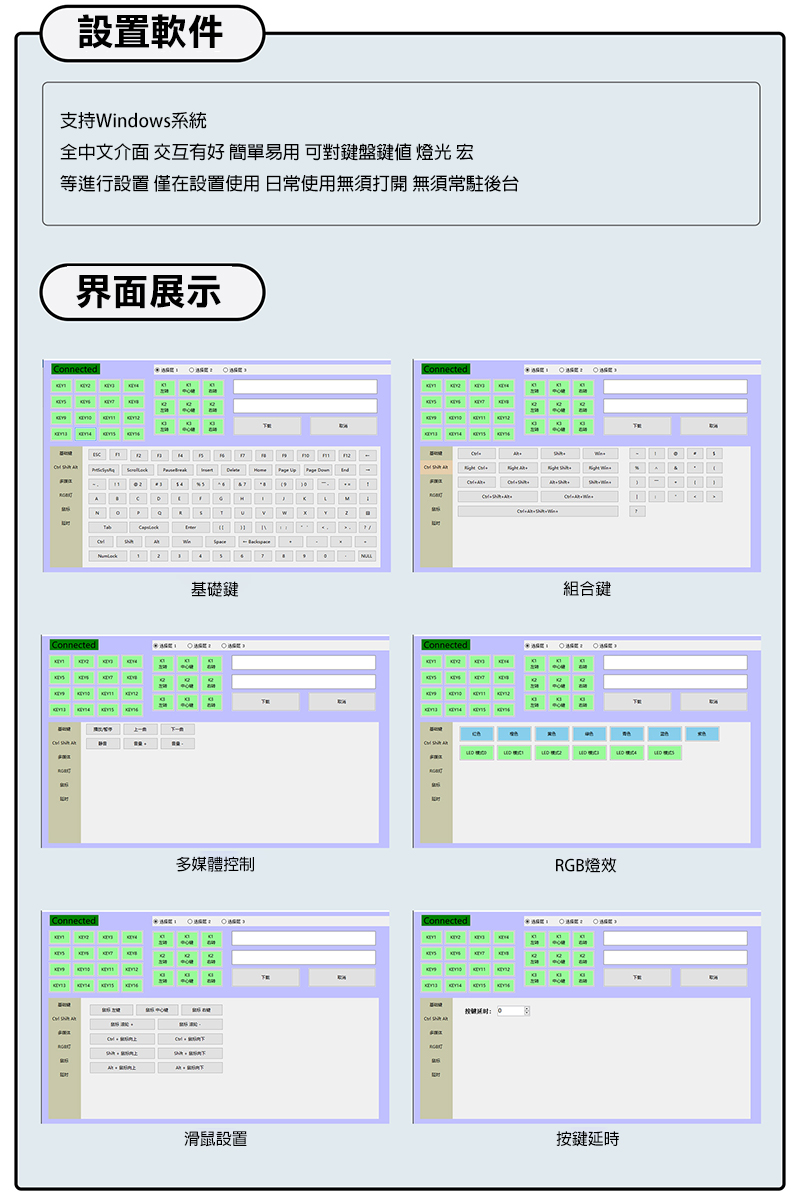Click 按键延时 spinner arrows in 按鍵延時 panel
Image resolution: width=800 pixels, height=1200 pixels.
[x=526, y=1011]
